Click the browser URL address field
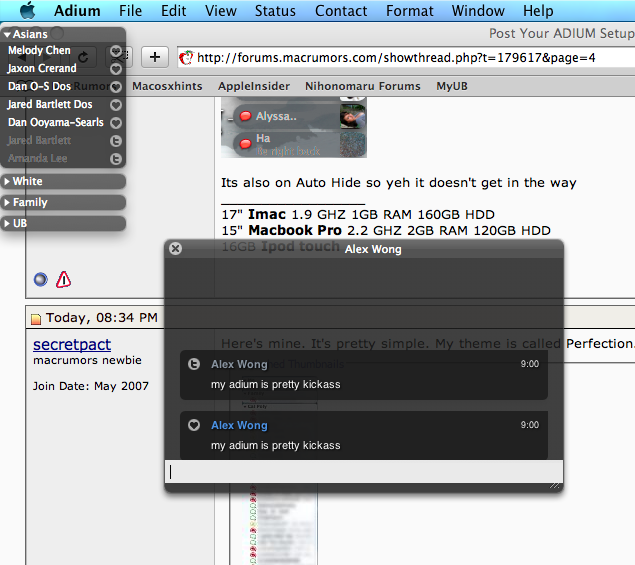The image size is (635, 565). 406,58
